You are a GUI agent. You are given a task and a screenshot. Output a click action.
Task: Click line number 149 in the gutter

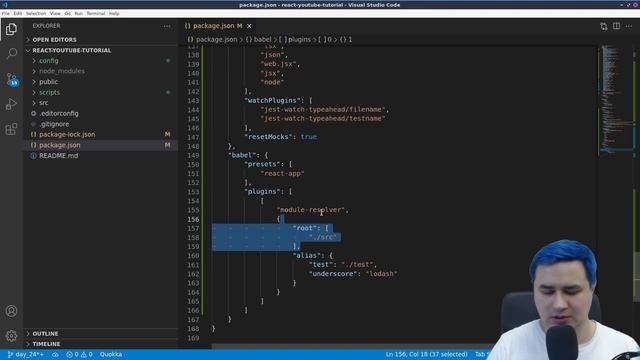point(193,155)
